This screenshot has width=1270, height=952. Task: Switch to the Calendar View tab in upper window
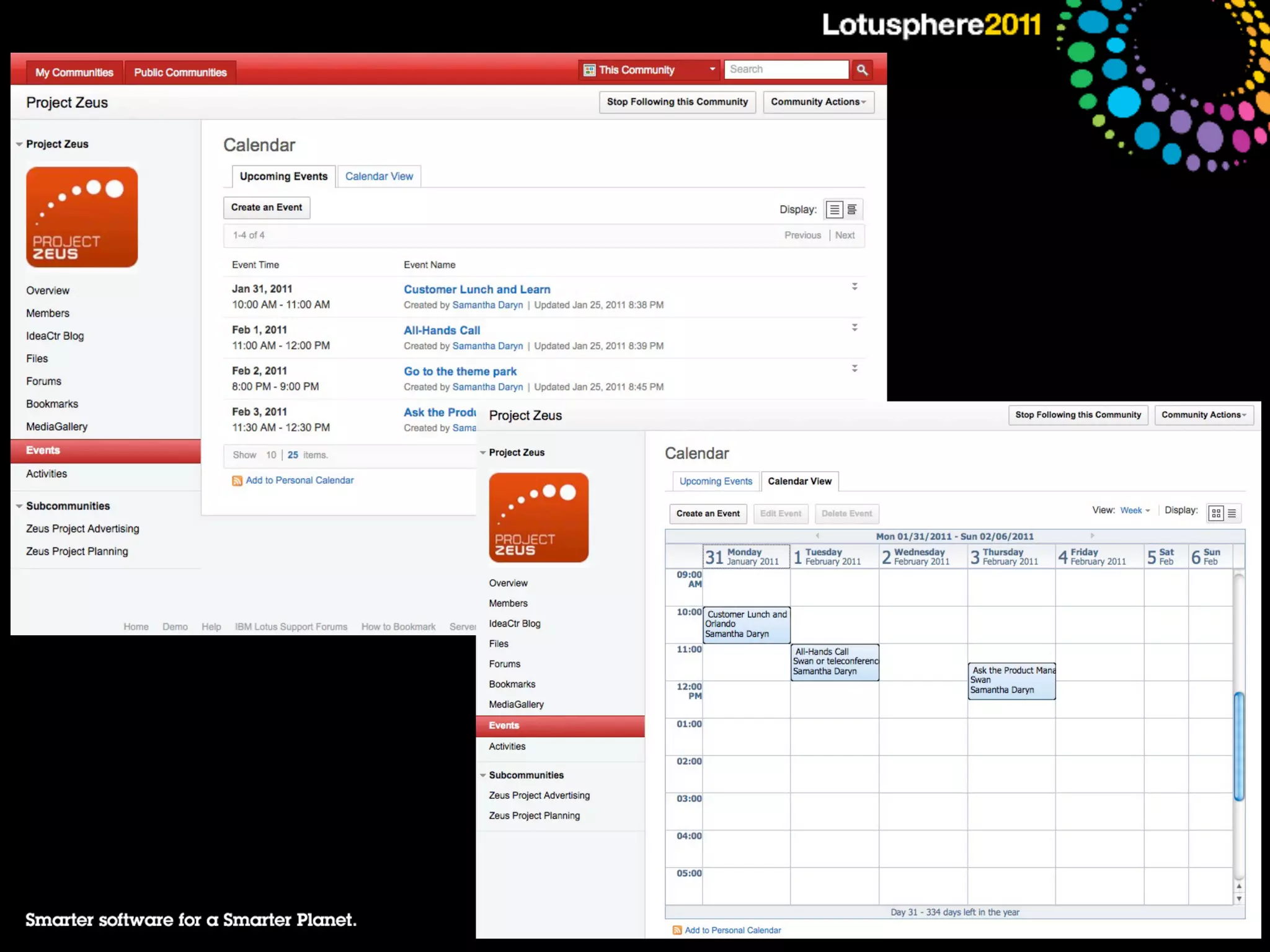379,177
